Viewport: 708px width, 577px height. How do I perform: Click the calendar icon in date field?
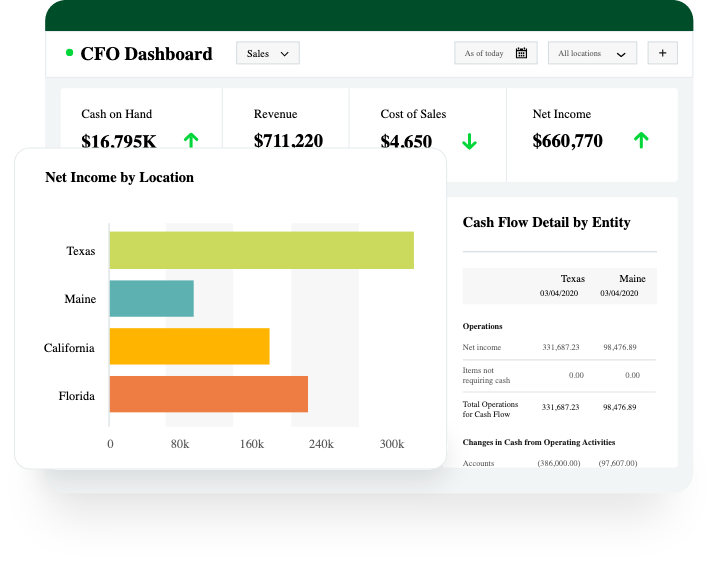pos(521,53)
